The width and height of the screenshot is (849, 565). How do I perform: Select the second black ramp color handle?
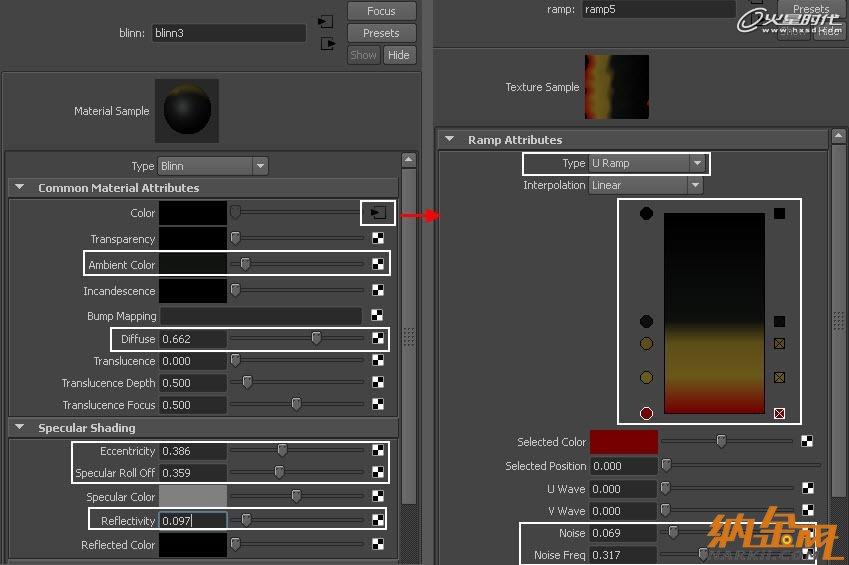click(x=646, y=321)
